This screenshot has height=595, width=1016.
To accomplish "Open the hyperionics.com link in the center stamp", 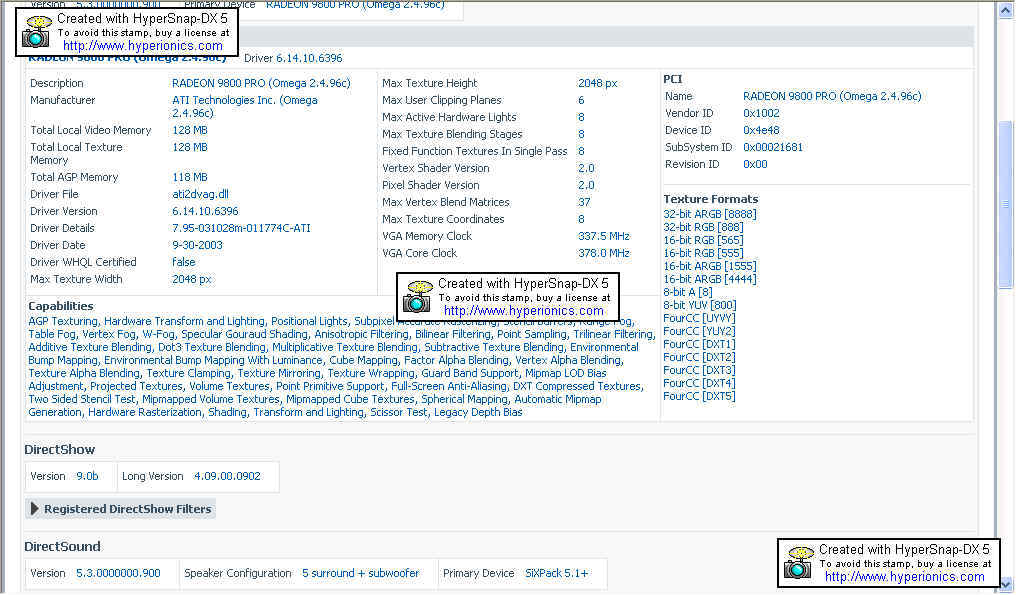I will point(523,311).
